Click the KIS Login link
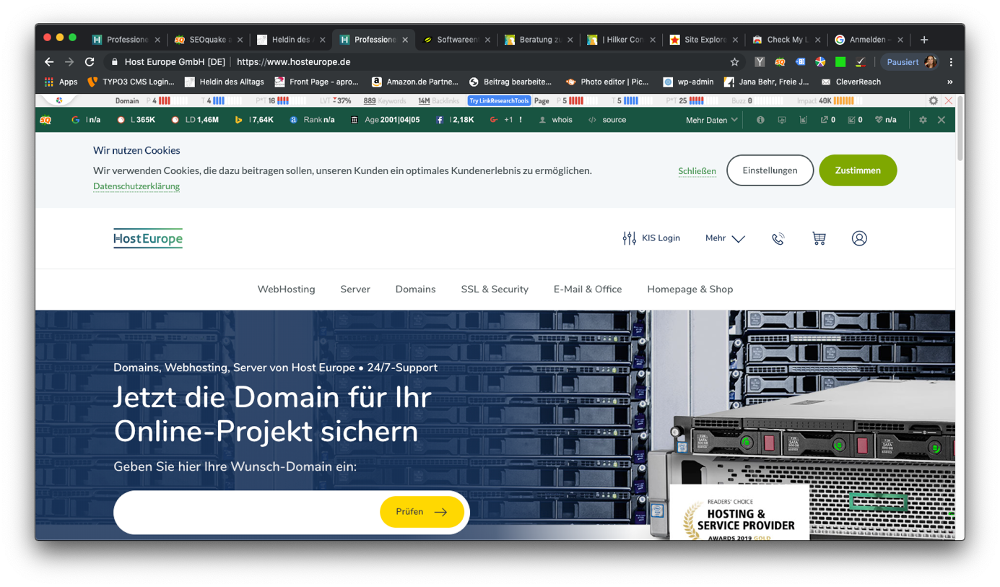This screenshot has height=587, width=1000. (661, 238)
